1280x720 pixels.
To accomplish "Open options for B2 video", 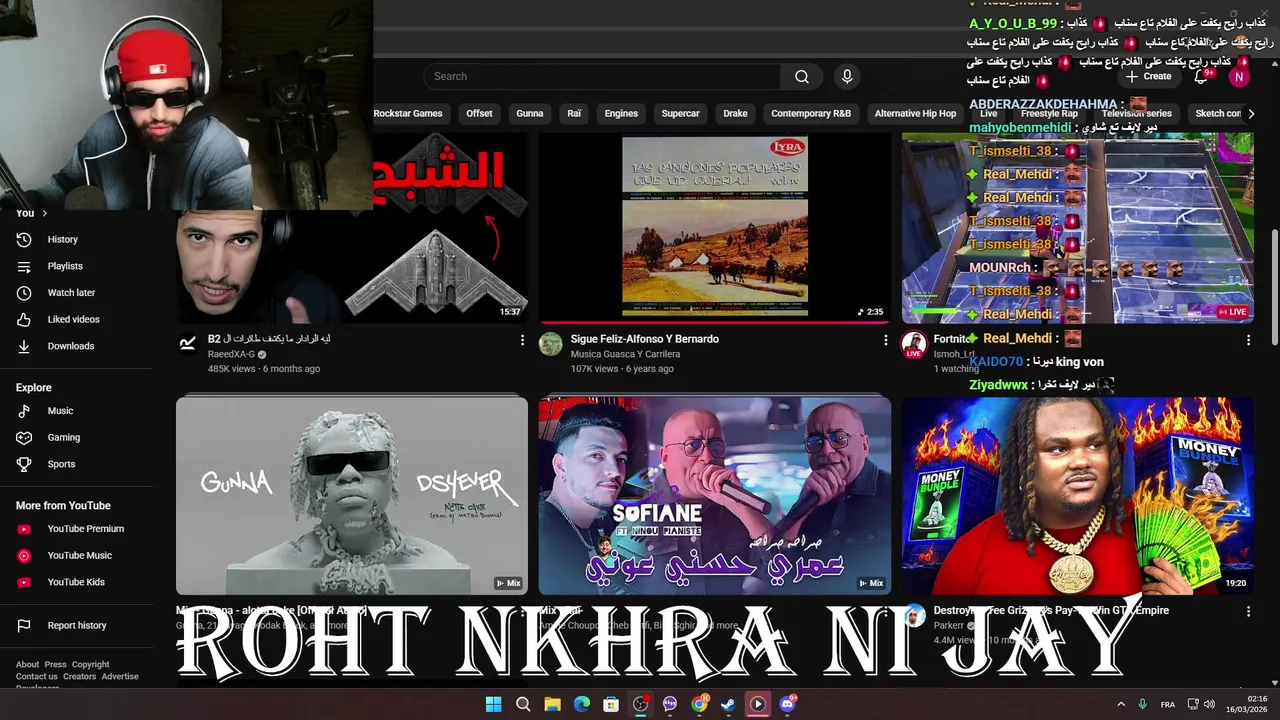I will click(x=522, y=340).
